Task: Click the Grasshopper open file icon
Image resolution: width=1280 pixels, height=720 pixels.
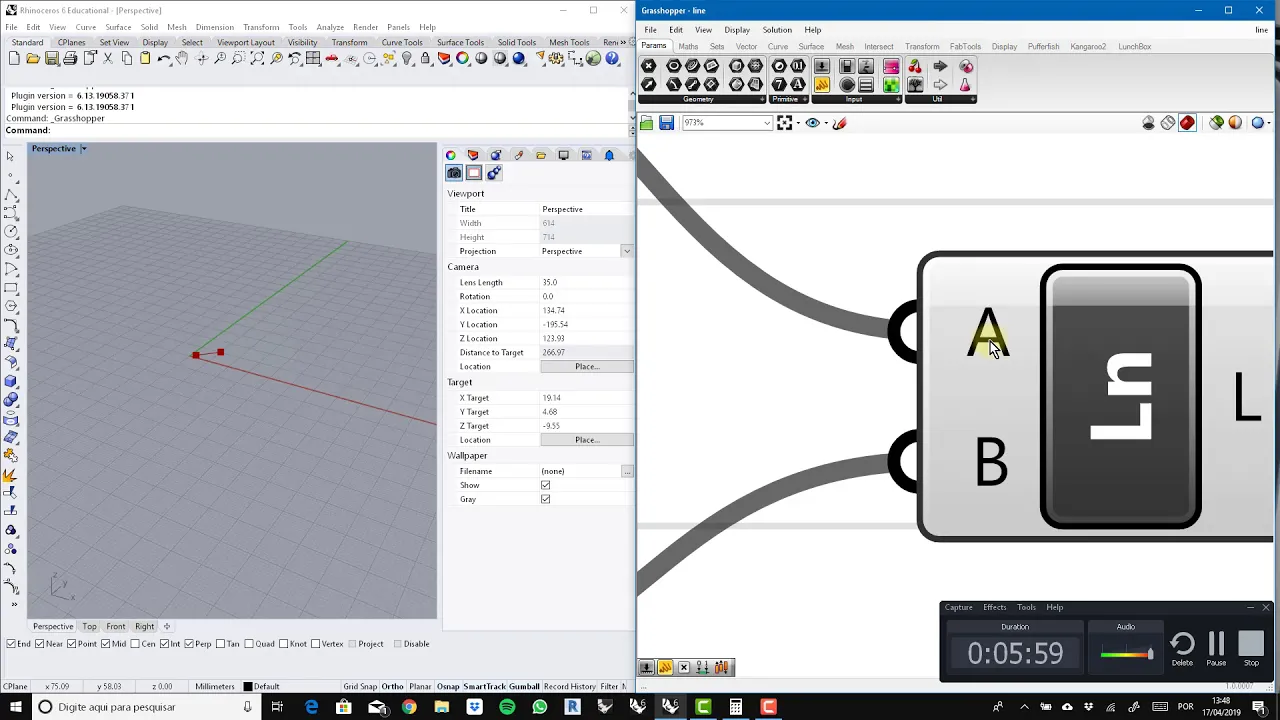Action: click(647, 123)
